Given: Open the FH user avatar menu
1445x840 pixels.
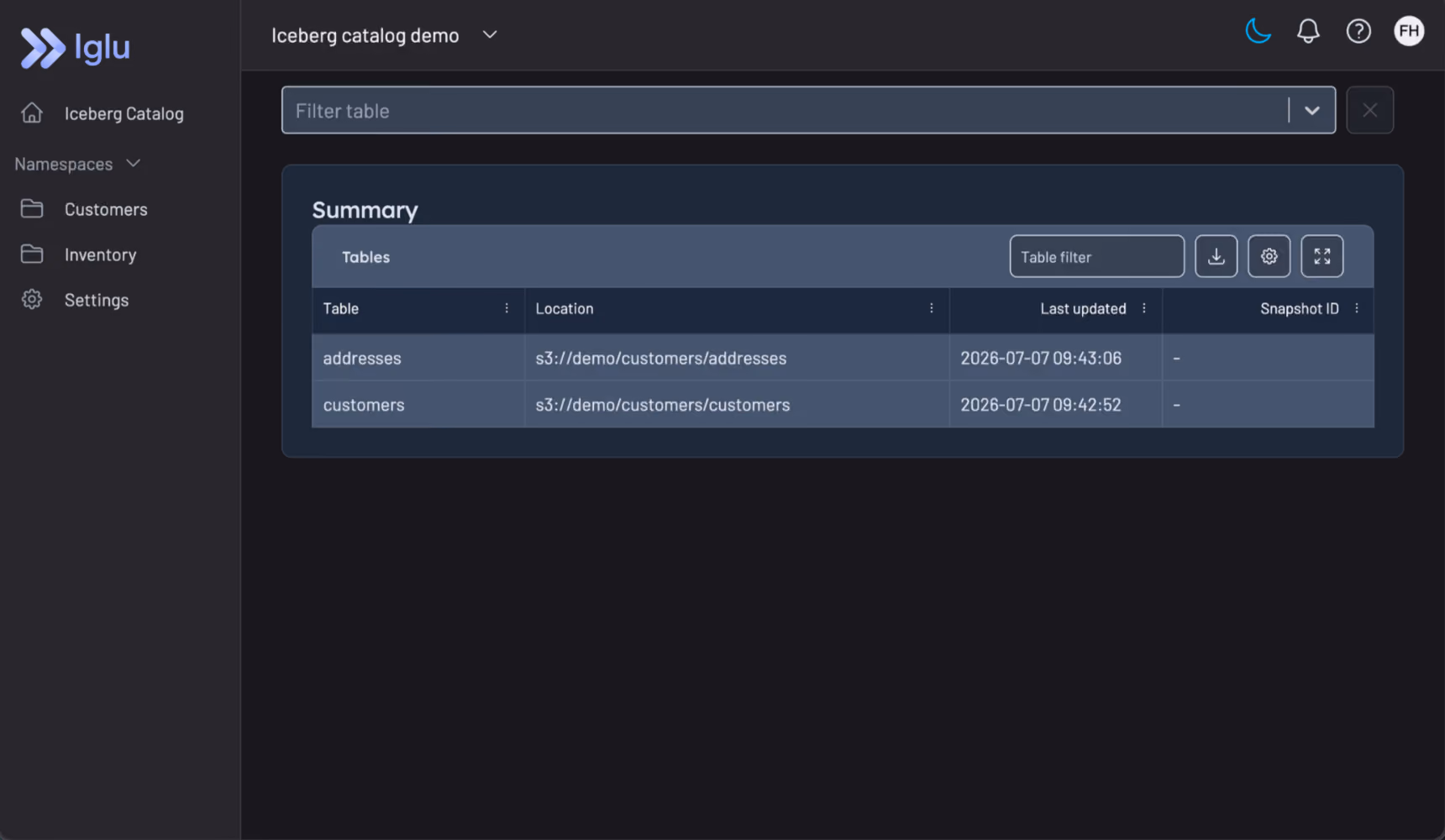Looking at the screenshot, I should coord(1409,31).
